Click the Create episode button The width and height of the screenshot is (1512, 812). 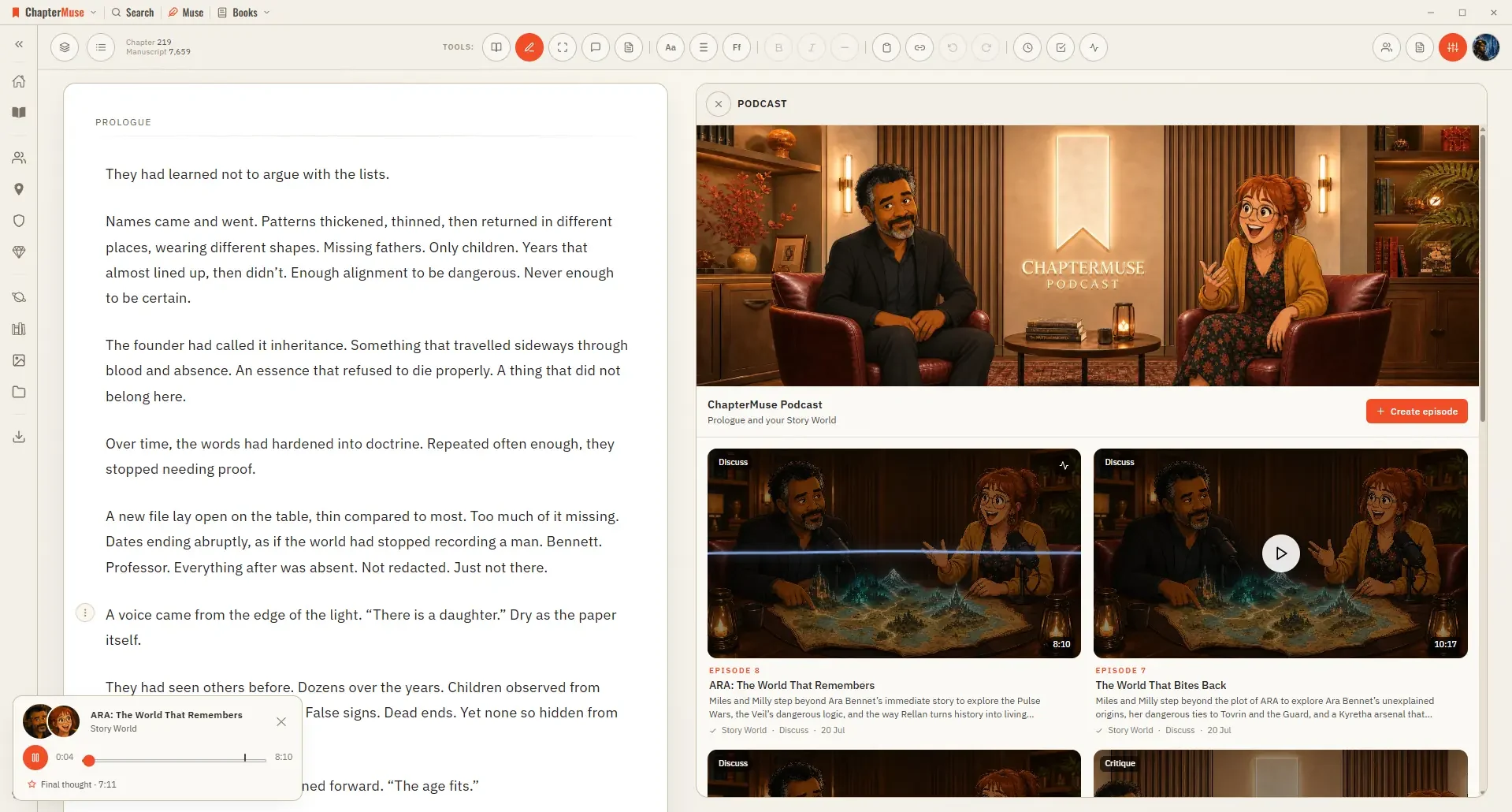tap(1417, 412)
